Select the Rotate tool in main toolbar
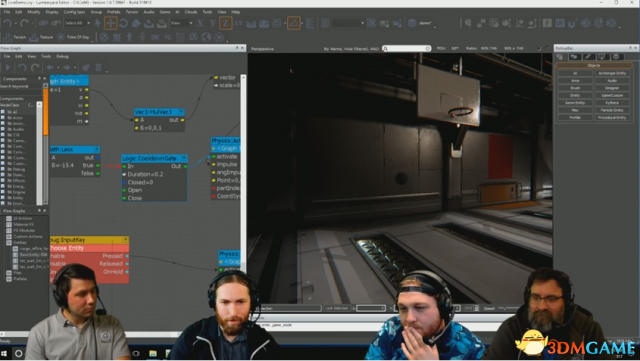The height and width of the screenshot is (361, 640). [x=123, y=23]
